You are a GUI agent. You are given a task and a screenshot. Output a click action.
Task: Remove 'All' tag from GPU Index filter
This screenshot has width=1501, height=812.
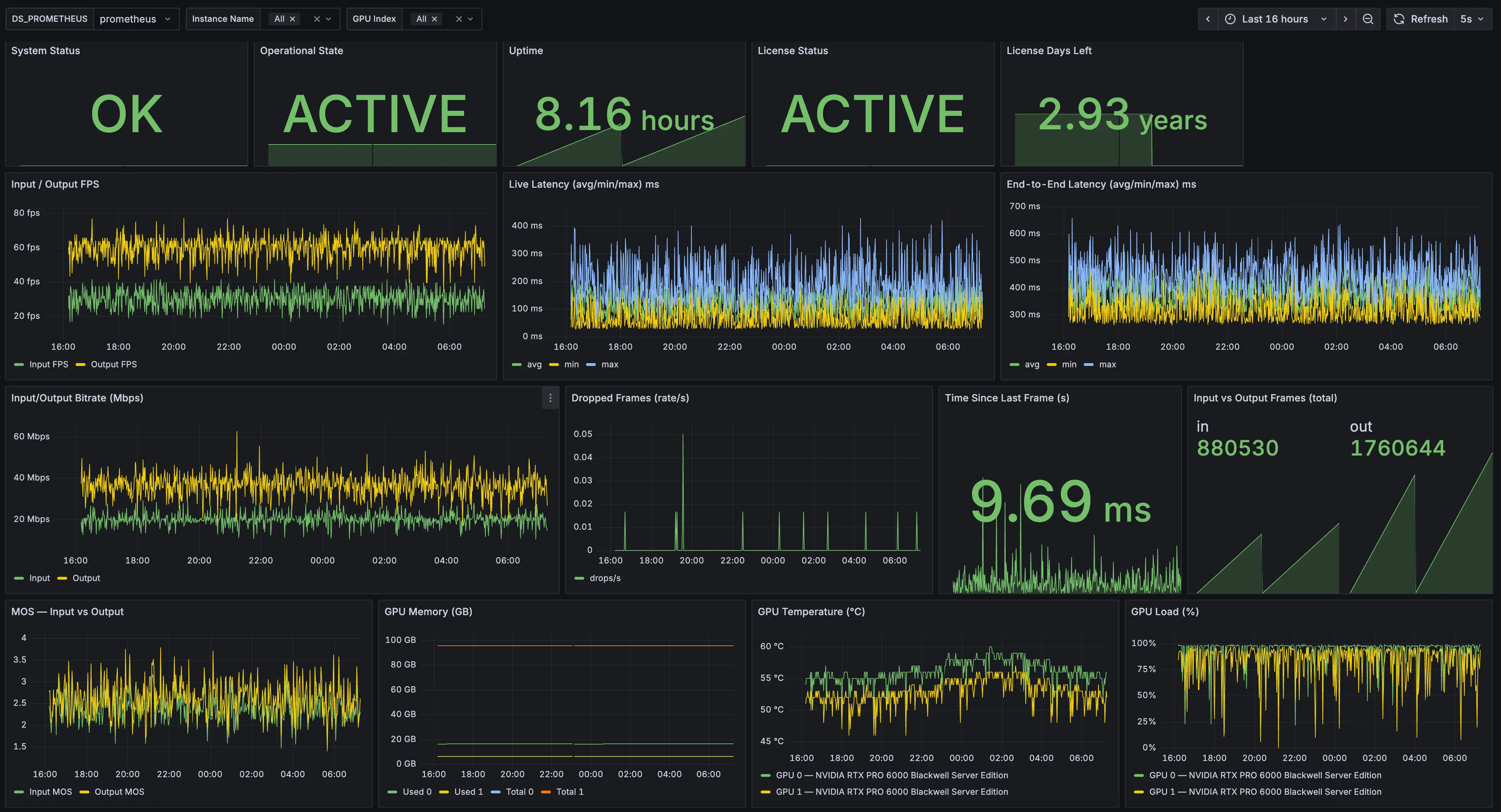click(434, 19)
